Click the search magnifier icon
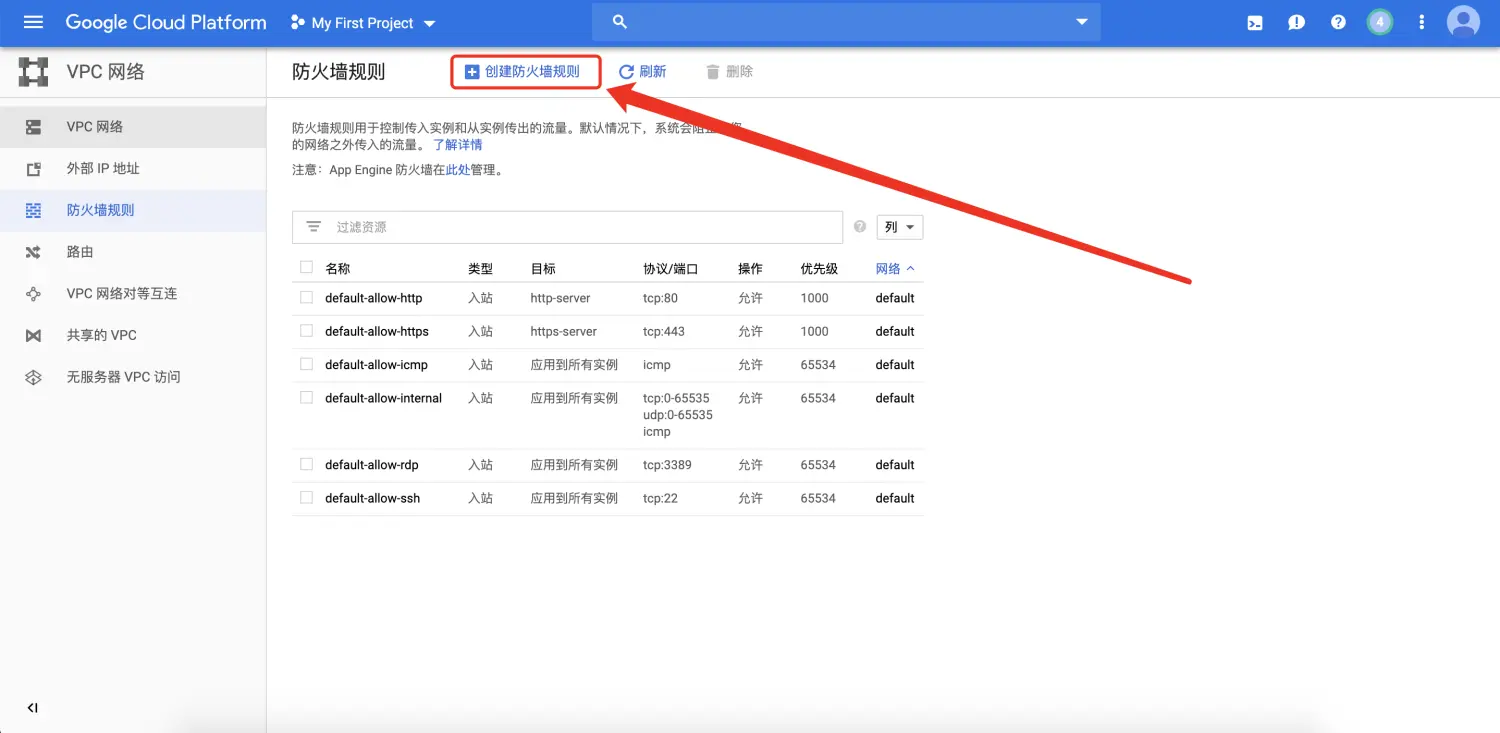 pyautogui.click(x=619, y=22)
